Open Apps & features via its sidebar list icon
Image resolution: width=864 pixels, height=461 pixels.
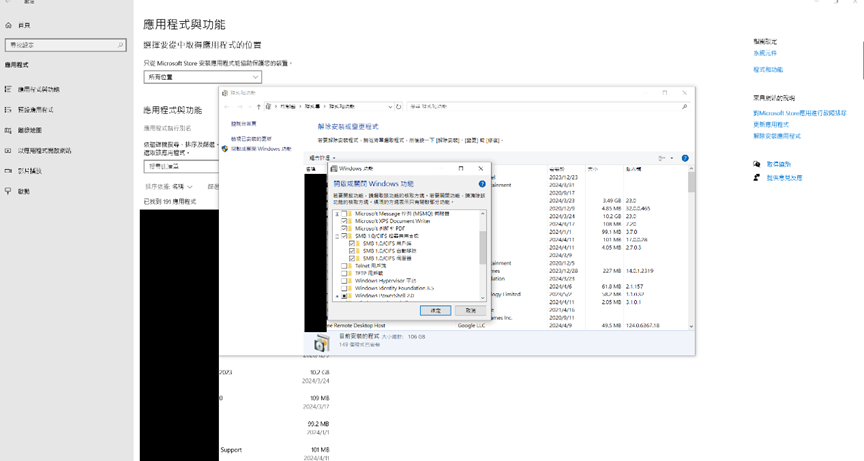(8, 89)
